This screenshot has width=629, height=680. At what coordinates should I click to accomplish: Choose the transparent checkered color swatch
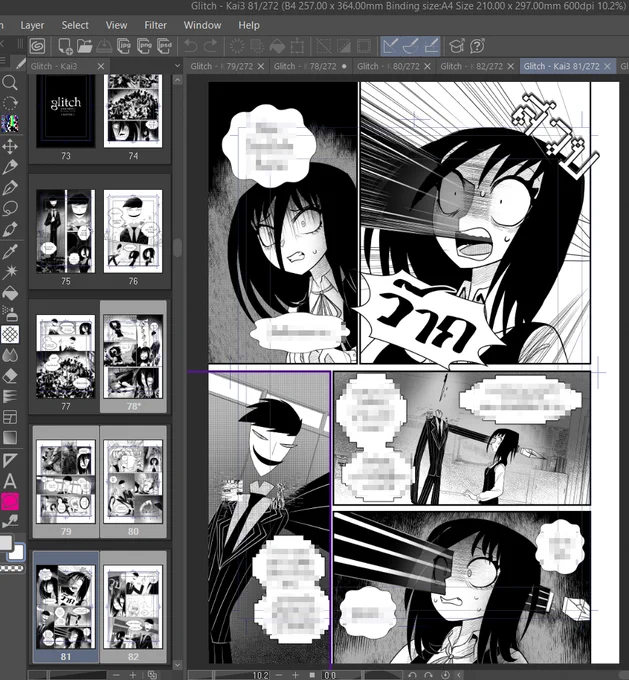tap(12, 568)
